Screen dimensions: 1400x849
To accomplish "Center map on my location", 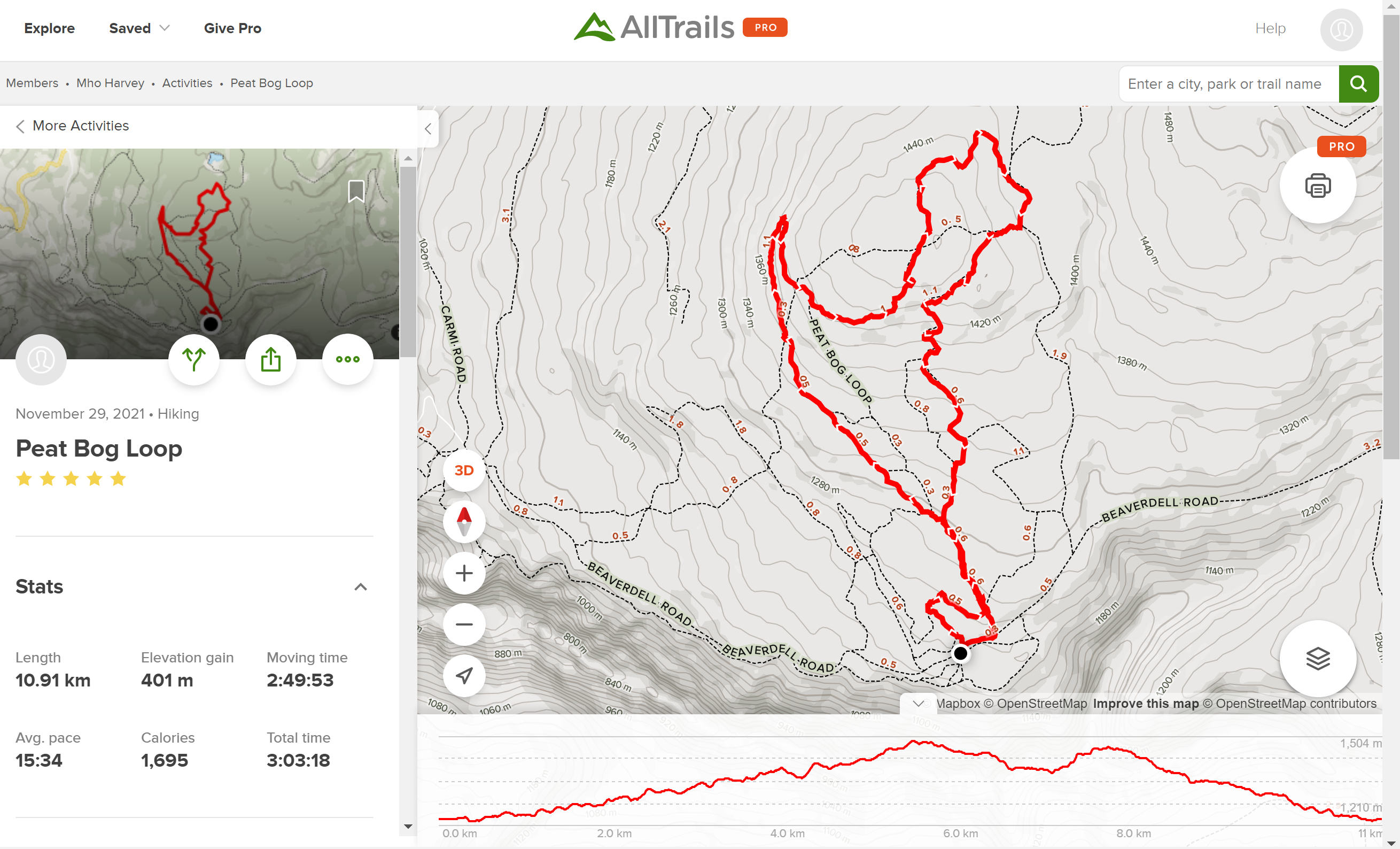I will click(x=464, y=676).
